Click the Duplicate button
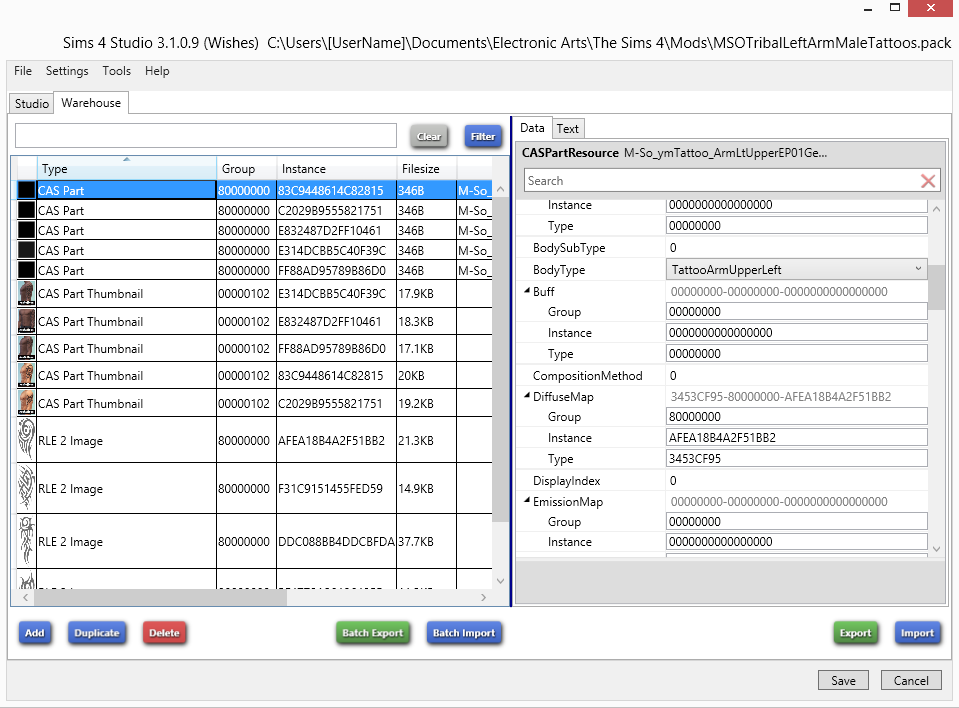 (97, 633)
